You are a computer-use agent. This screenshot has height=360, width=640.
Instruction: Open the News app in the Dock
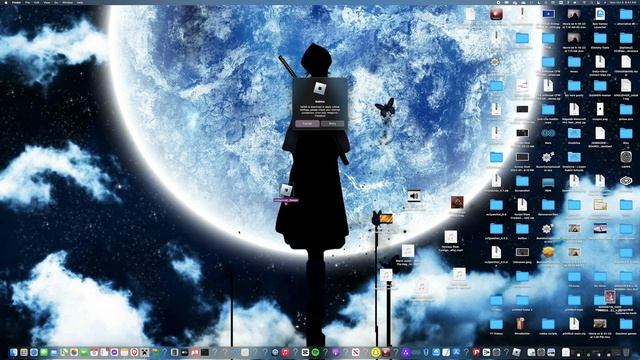(x=356, y=352)
